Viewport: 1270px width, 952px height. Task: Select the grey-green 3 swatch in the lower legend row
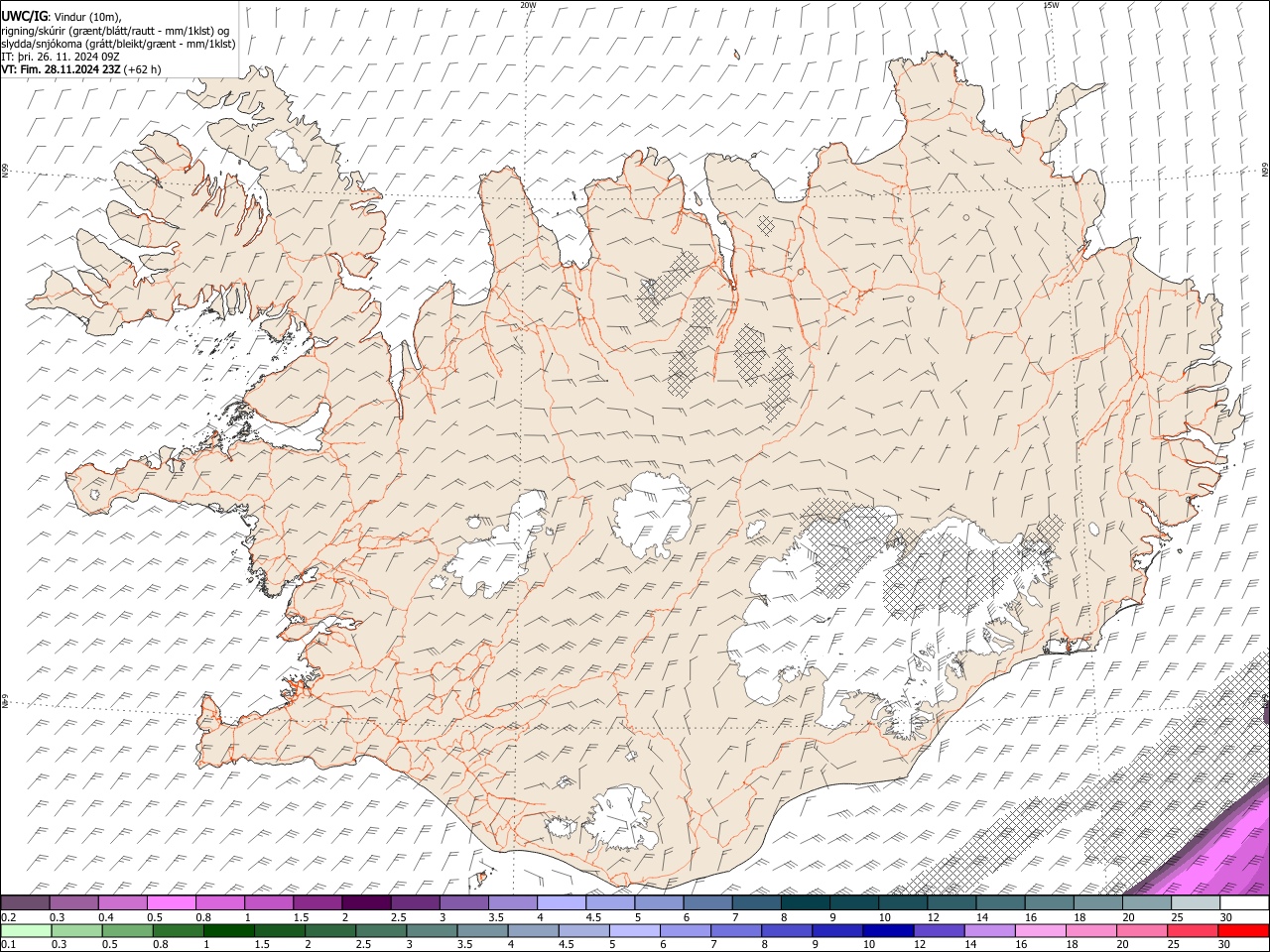pos(433,930)
